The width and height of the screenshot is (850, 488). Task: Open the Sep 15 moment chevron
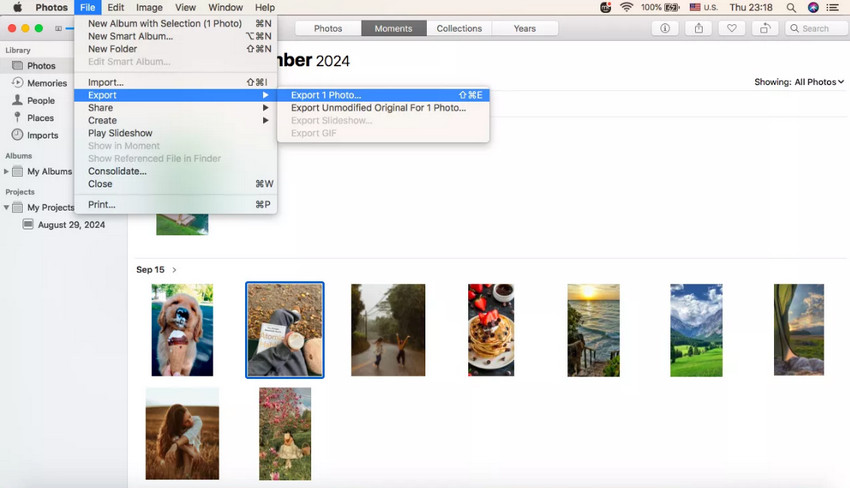coord(174,269)
